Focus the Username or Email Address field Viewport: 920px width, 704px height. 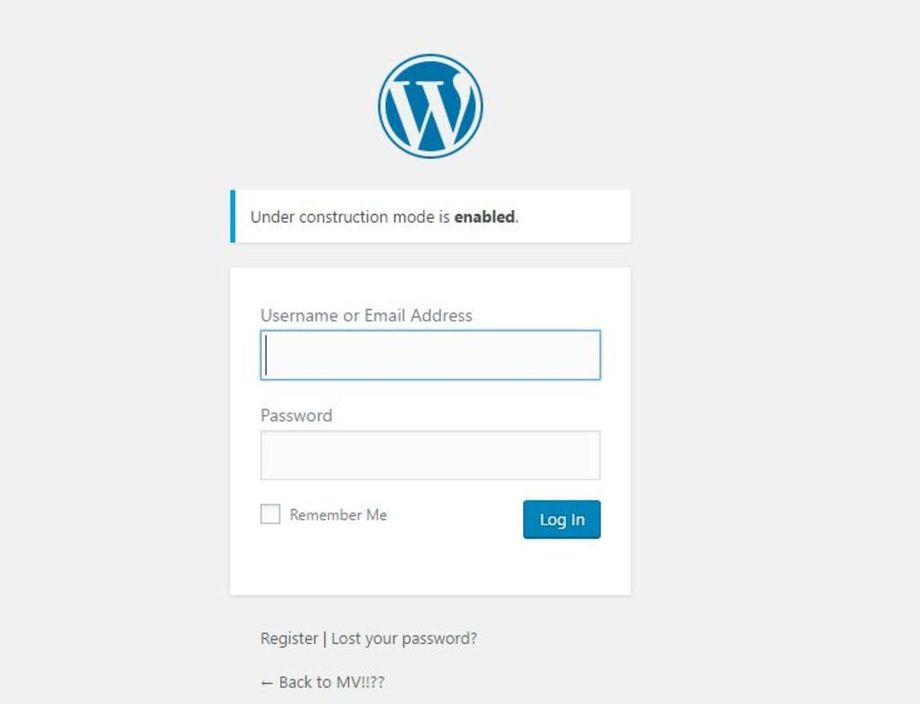(430, 355)
